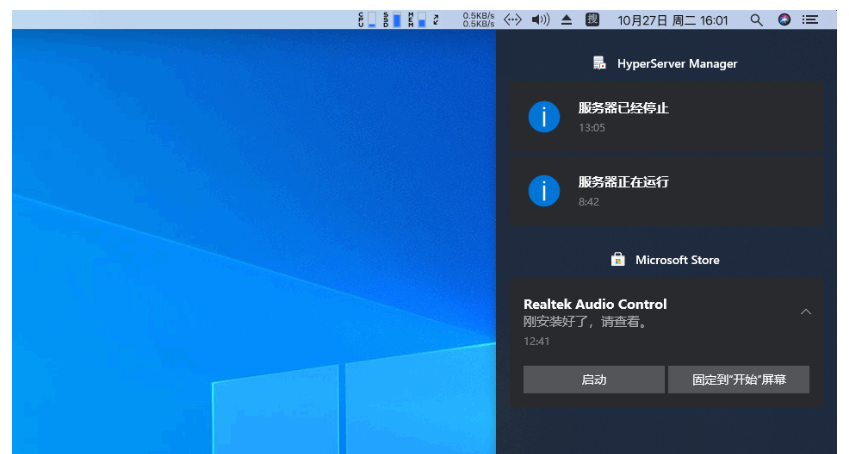This screenshot has height=454, width=849.
Task: Click the info icon of 服务器正在运行
Action: 544,191
